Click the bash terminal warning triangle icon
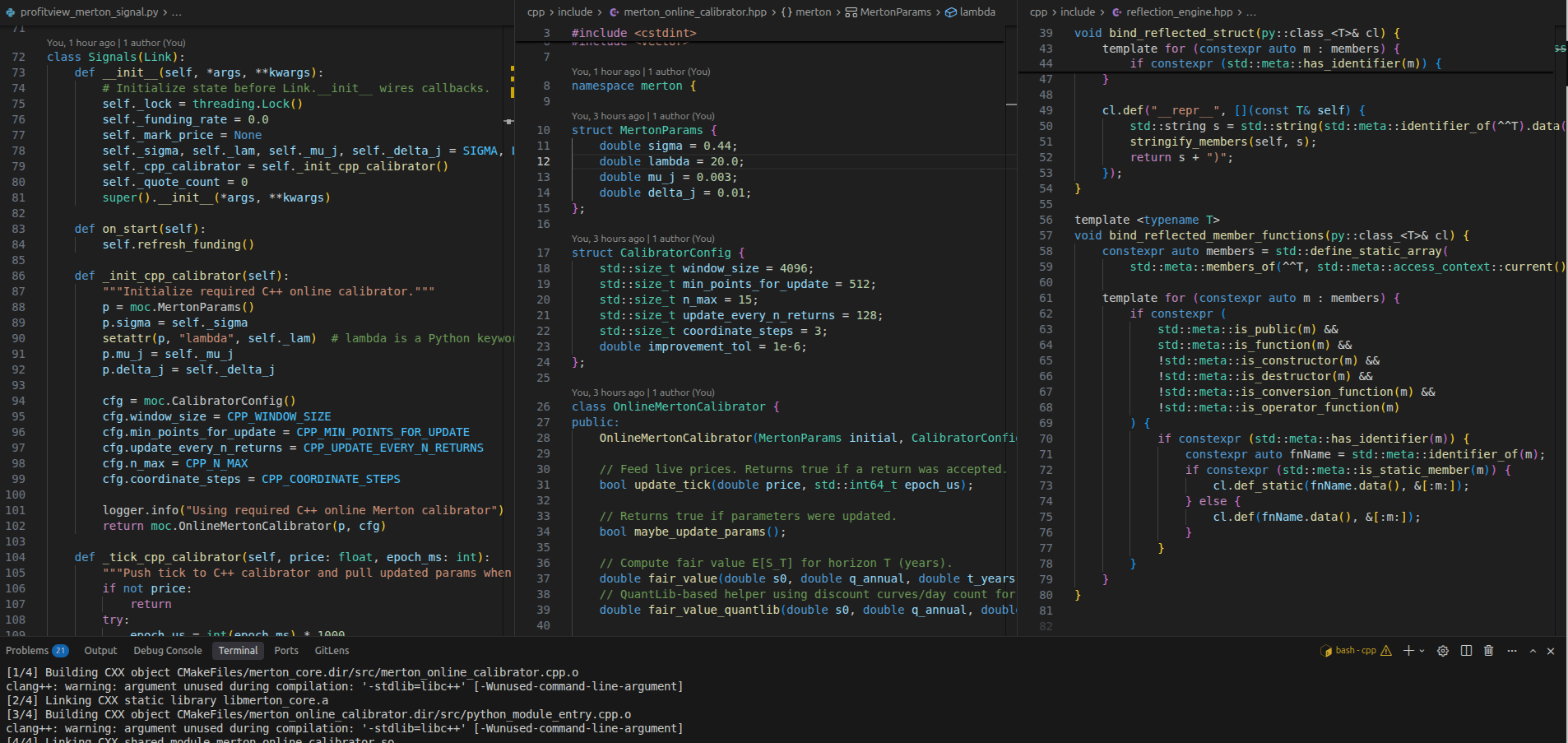 tap(1386, 651)
